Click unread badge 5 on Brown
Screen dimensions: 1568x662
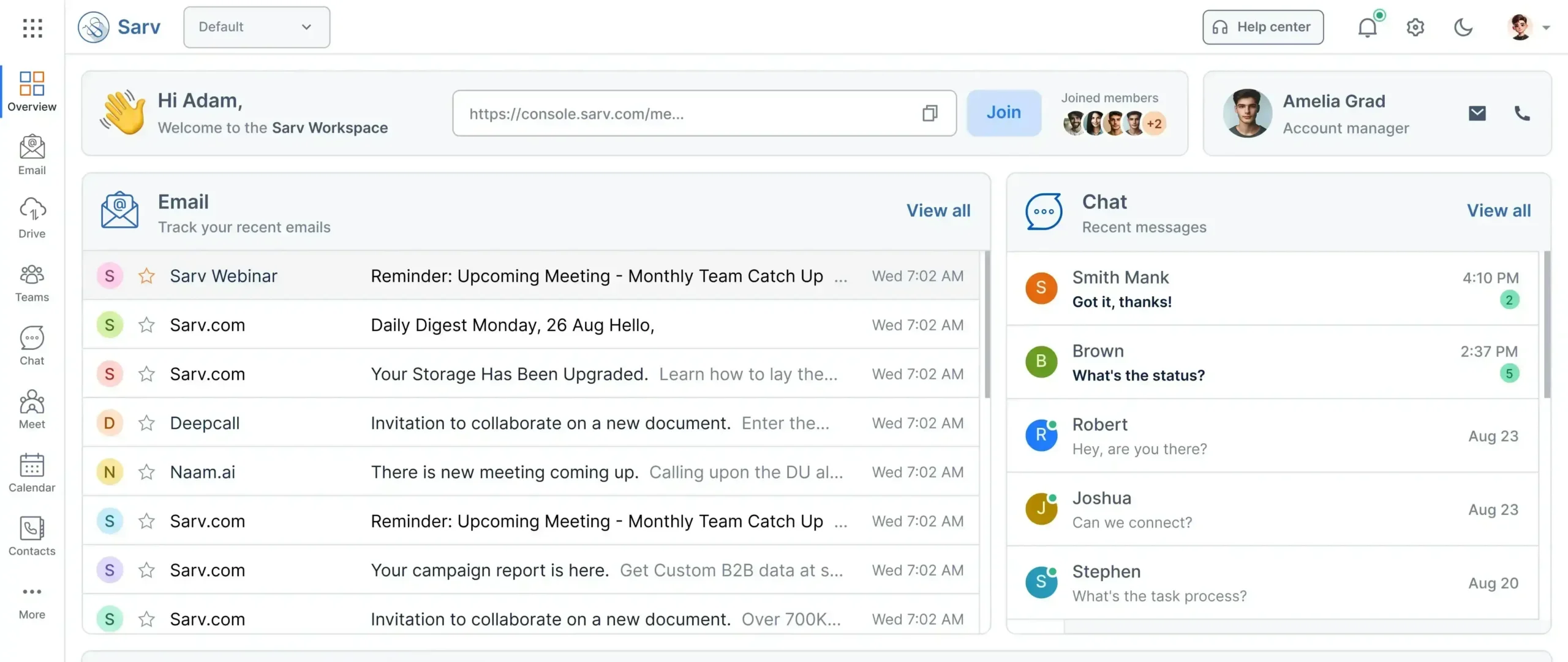(x=1509, y=373)
